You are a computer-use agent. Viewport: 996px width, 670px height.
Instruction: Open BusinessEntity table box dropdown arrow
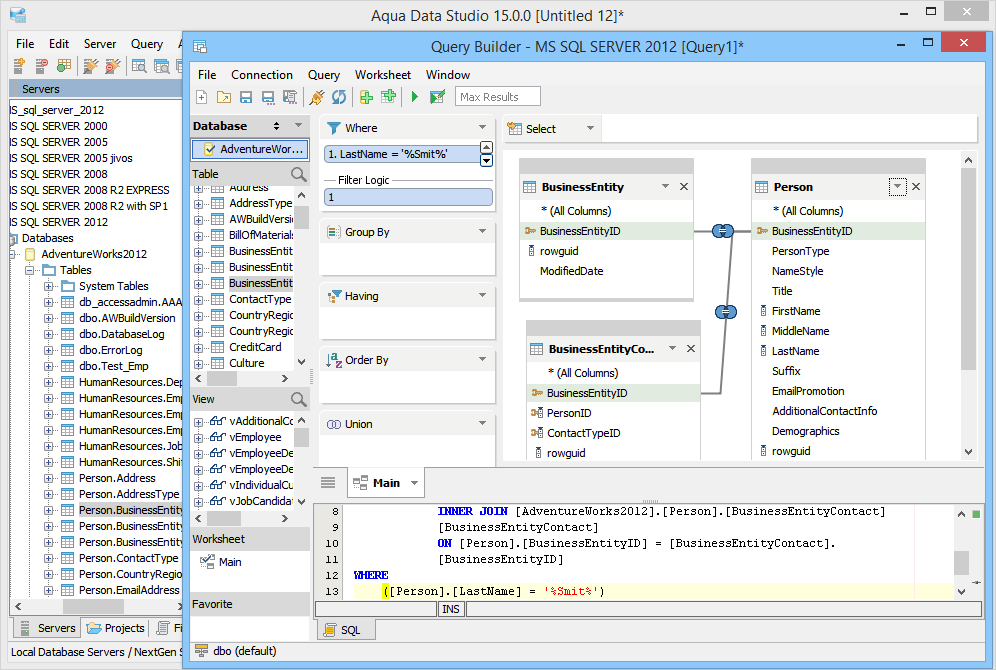[x=666, y=187]
